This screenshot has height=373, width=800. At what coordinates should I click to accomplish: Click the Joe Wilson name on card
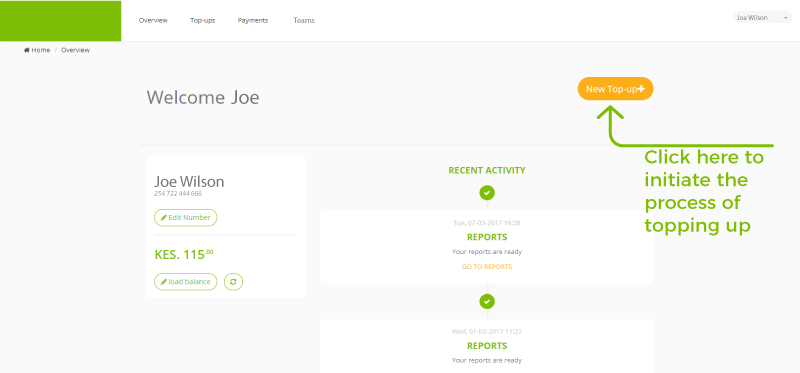pyautogui.click(x=189, y=182)
